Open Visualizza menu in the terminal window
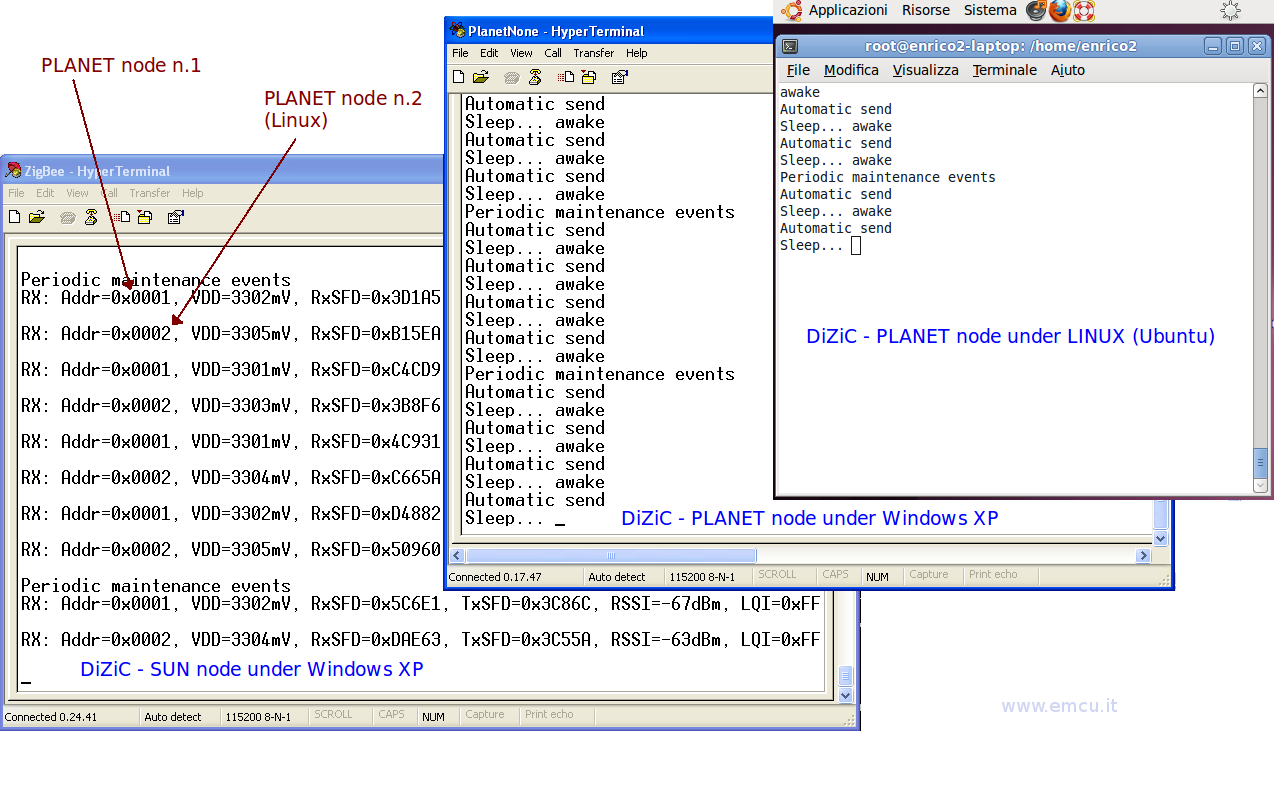The height and width of the screenshot is (800, 1280). tap(925, 70)
